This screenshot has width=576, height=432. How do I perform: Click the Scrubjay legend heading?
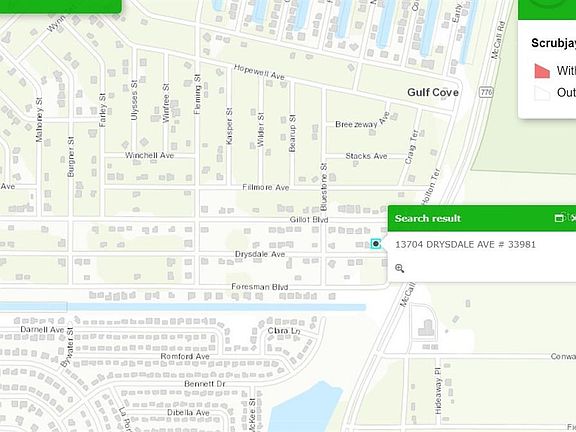click(553, 43)
